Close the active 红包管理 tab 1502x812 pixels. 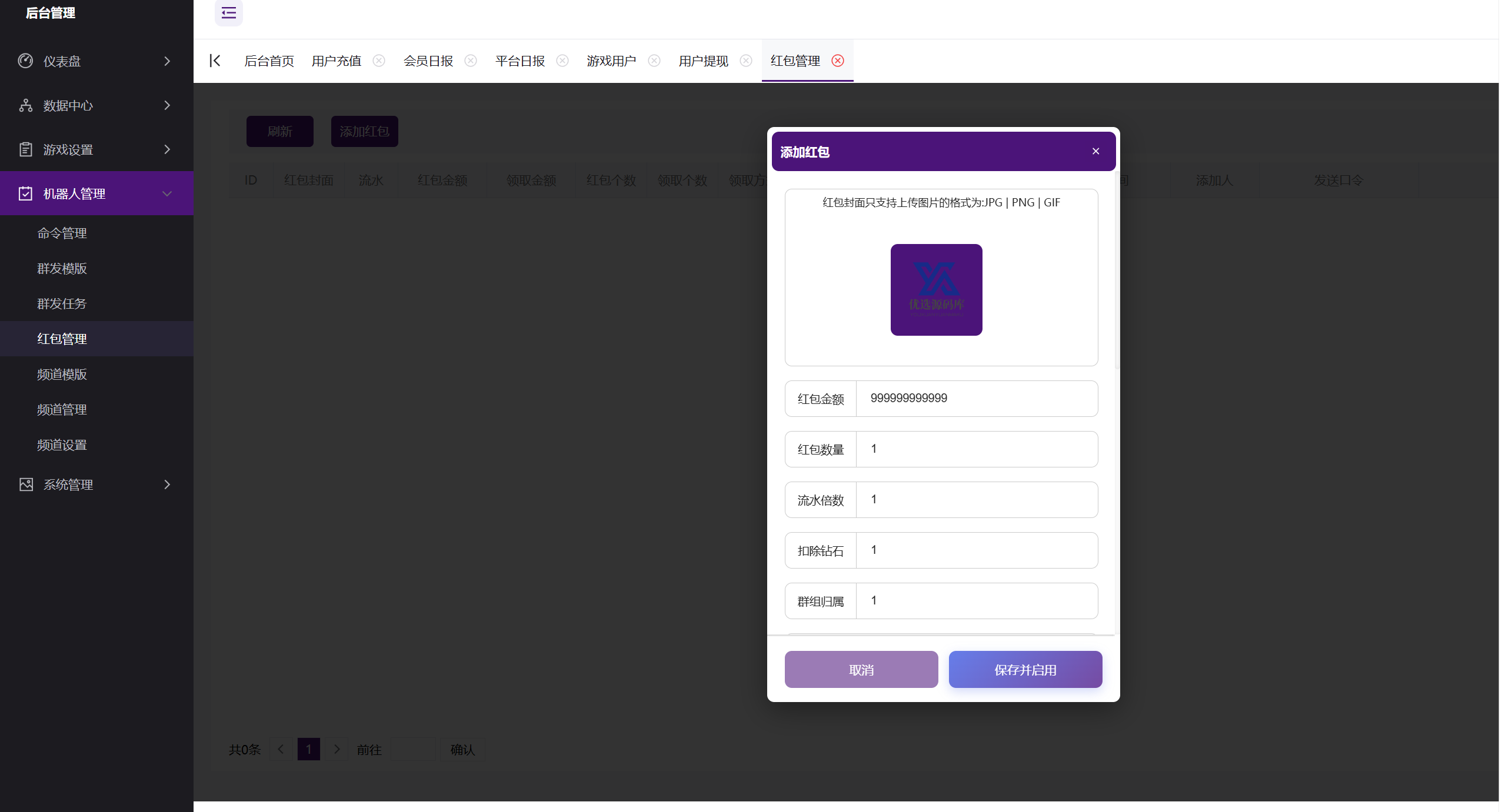pyautogui.click(x=838, y=61)
